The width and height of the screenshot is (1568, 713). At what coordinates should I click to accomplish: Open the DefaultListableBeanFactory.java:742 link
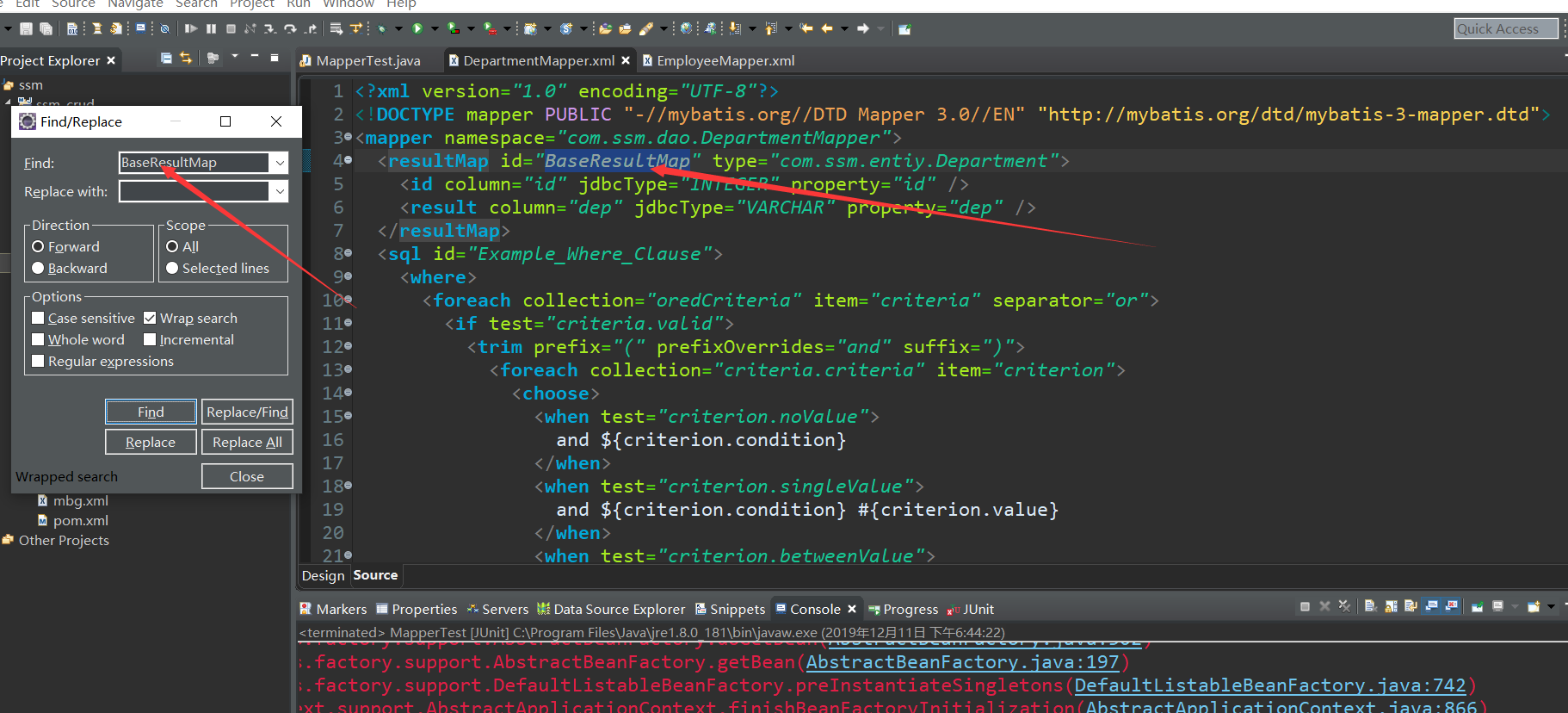point(1269,685)
